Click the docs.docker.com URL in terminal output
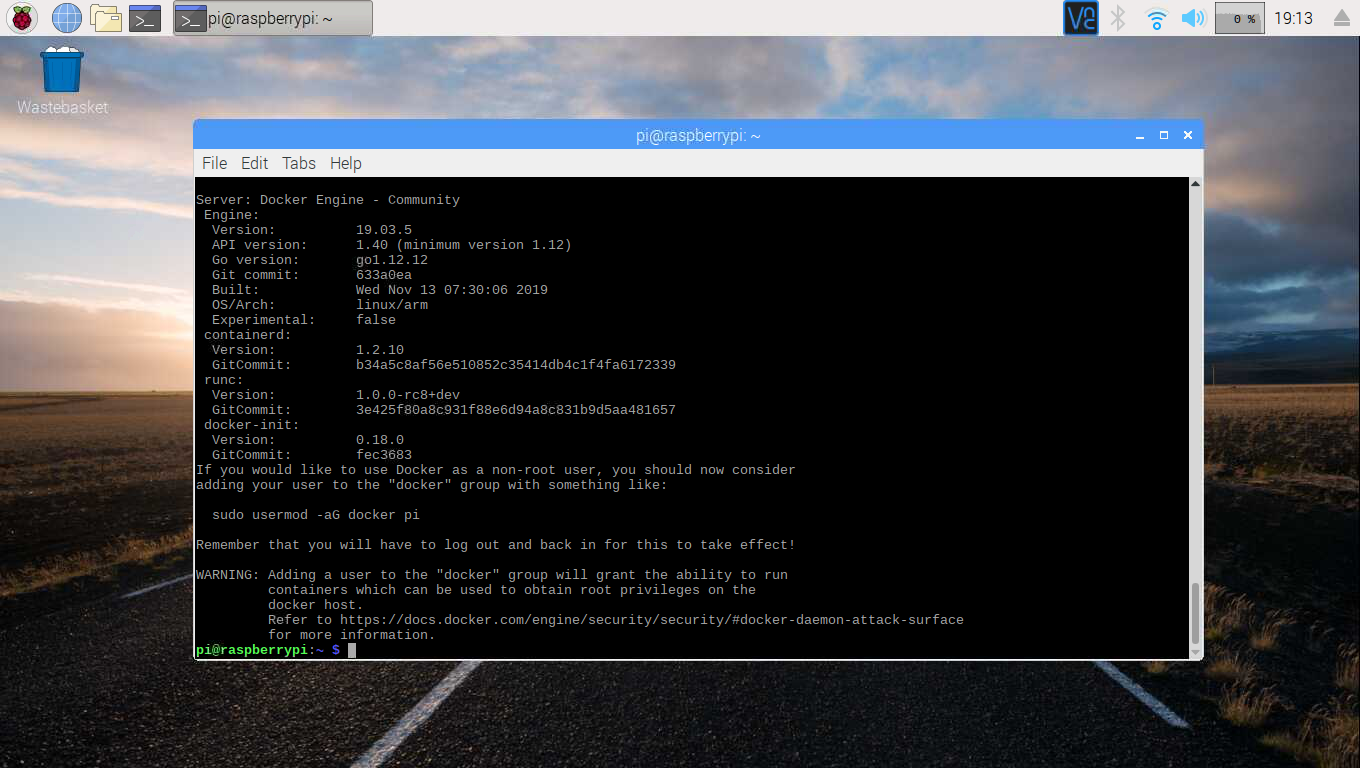 [x=651, y=620]
